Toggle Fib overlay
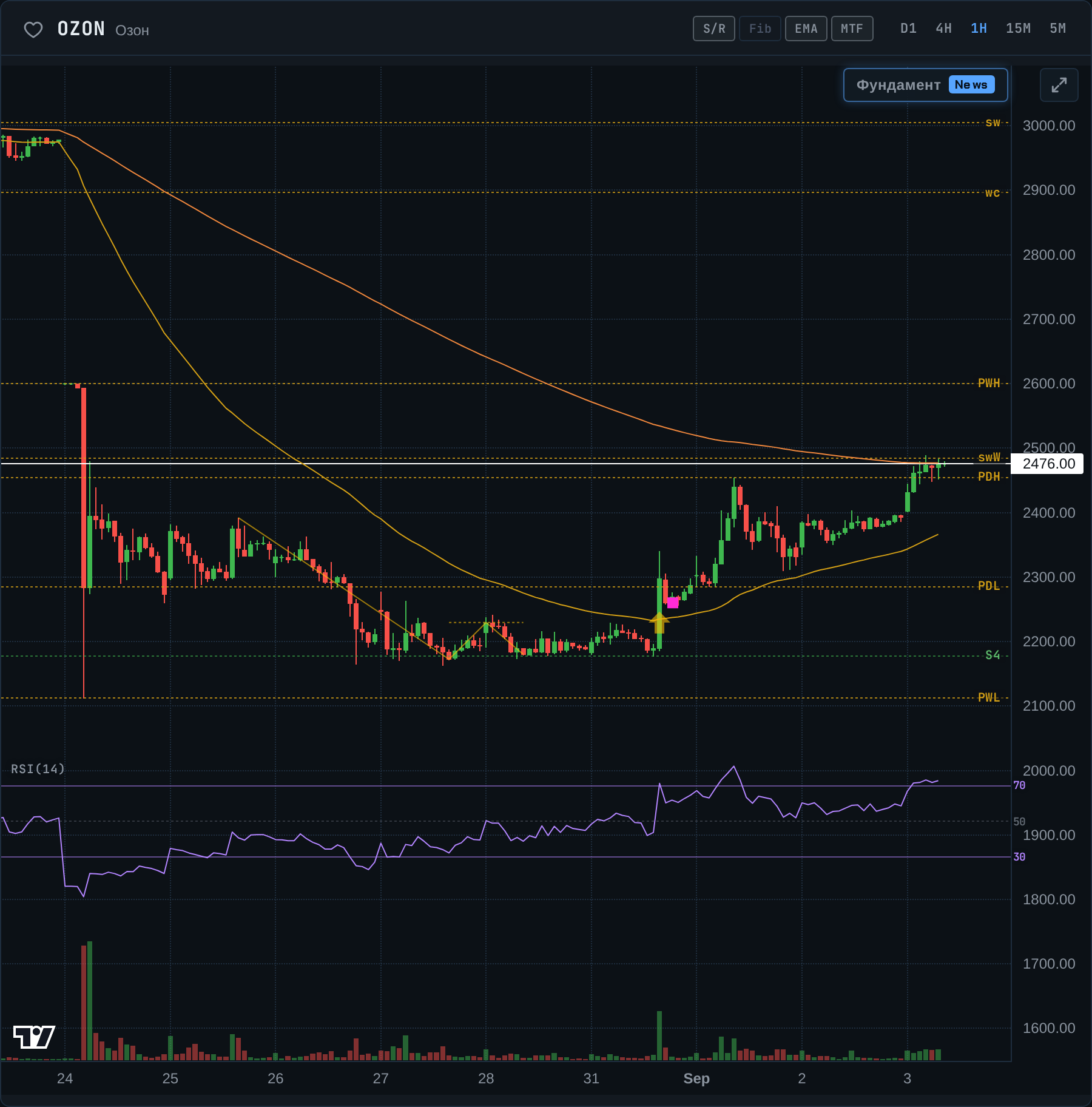1092x1107 pixels. (760, 29)
